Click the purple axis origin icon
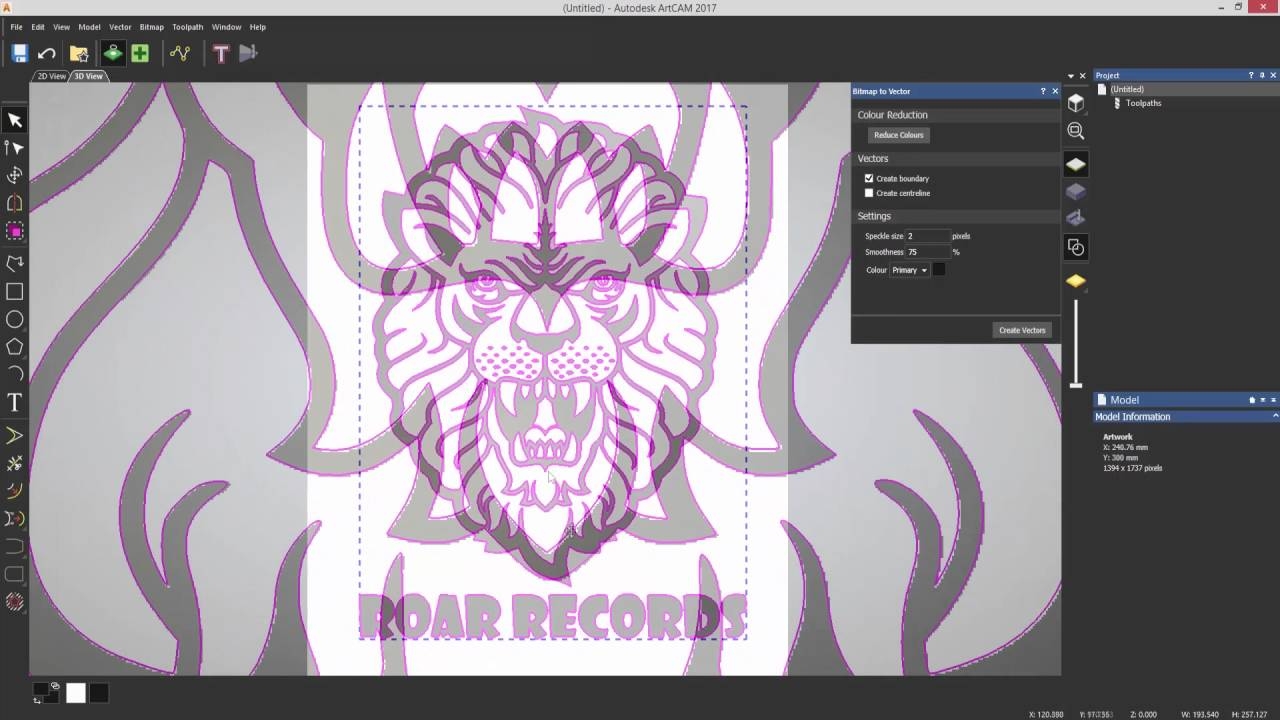Viewport: 1280px width, 720px height. 1076,218
